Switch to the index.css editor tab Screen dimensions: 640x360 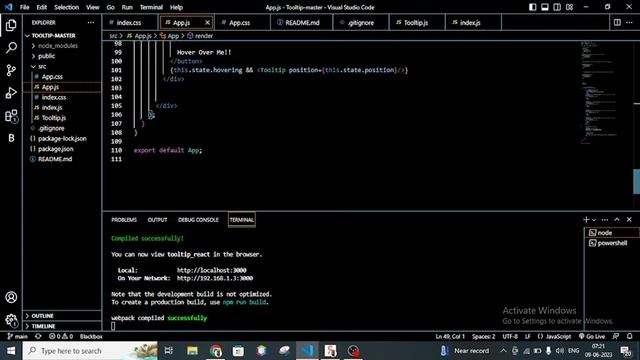coord(129,22)
